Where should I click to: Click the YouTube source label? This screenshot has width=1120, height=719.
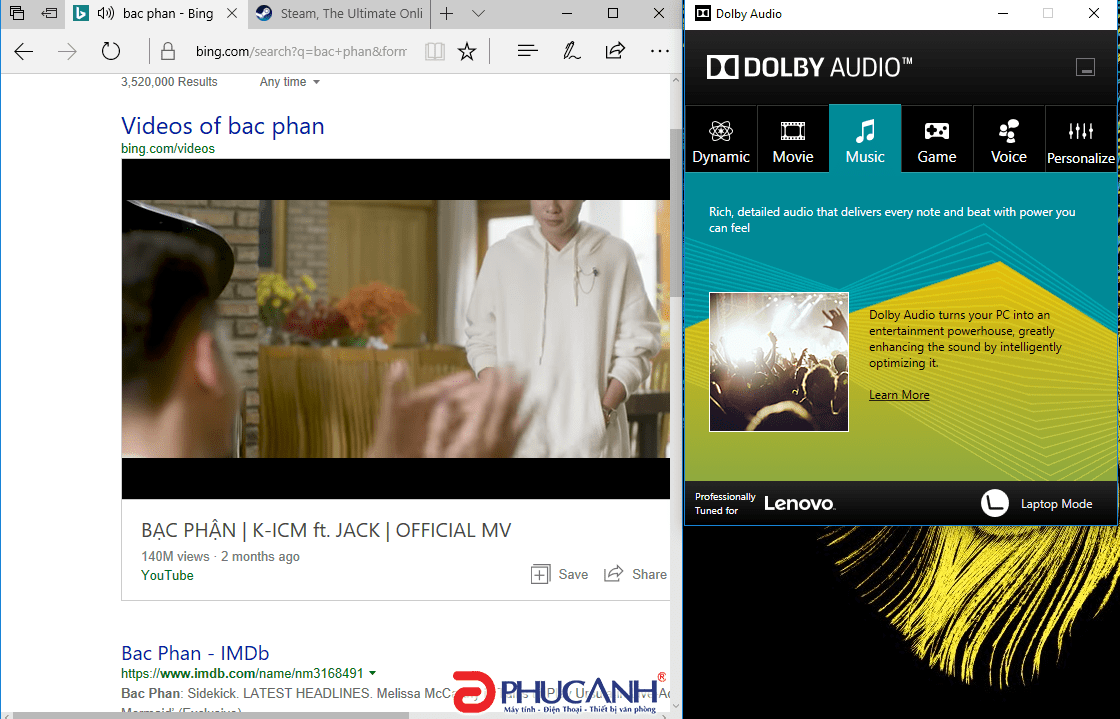click(167, 575)
